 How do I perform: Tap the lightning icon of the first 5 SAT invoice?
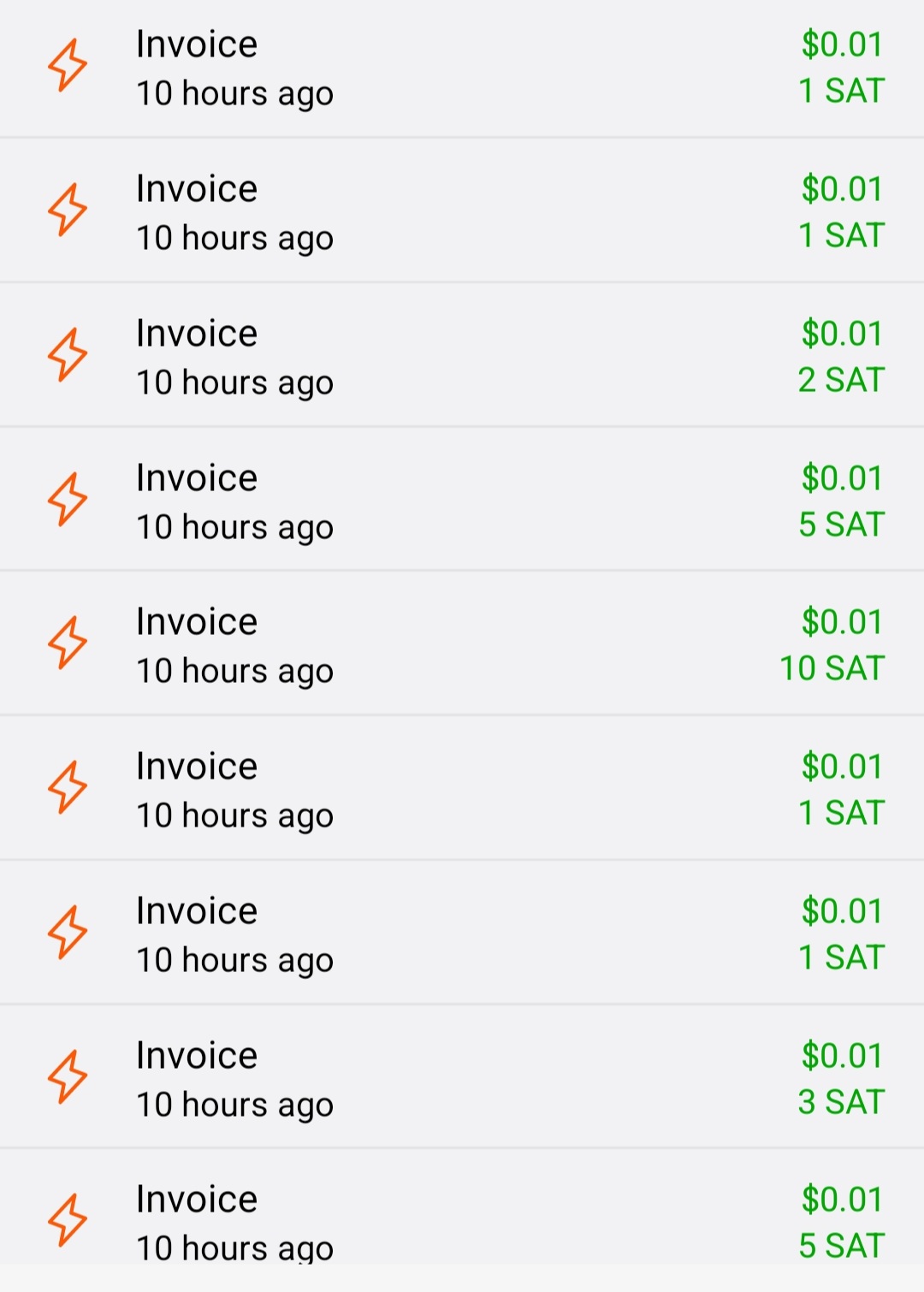click(67, 499)
